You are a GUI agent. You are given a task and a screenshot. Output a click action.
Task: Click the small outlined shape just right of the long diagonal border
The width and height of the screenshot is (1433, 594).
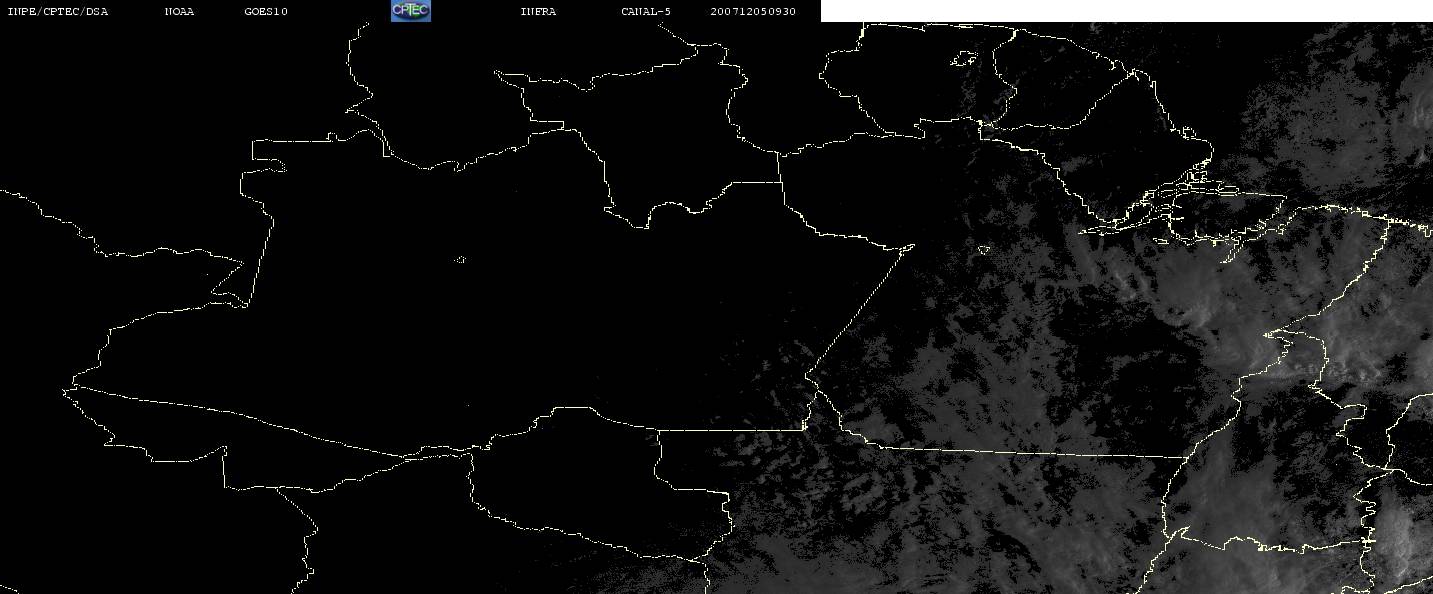pos(984,250)
